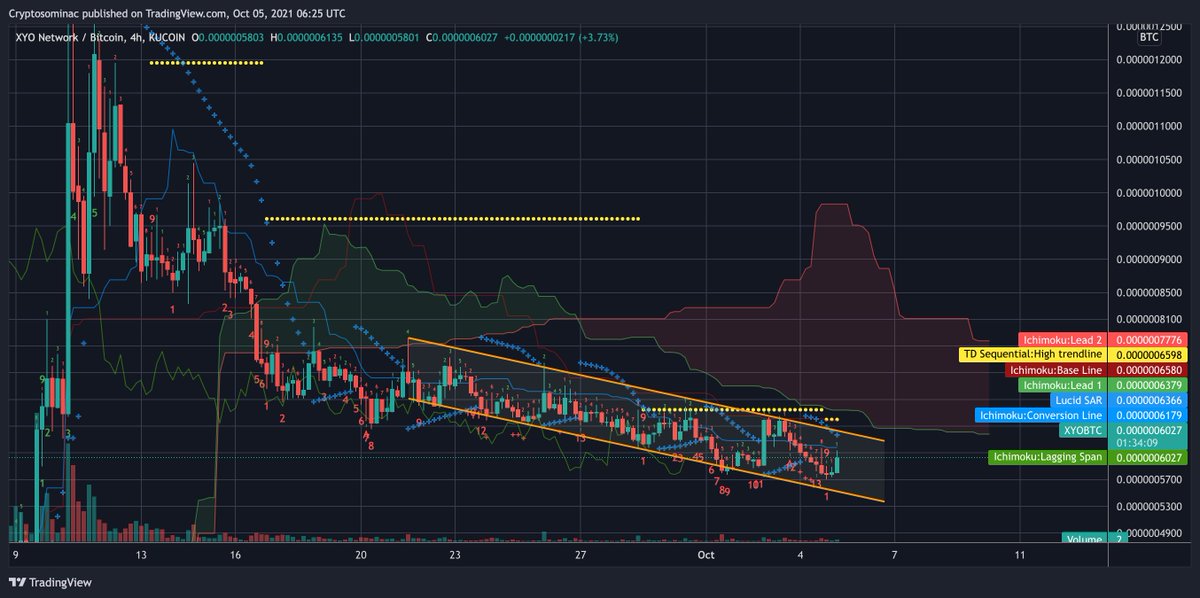1200x598 pixels.
Task: Click the 0.0000011000 price axis tick
Action: [1151, 126]
